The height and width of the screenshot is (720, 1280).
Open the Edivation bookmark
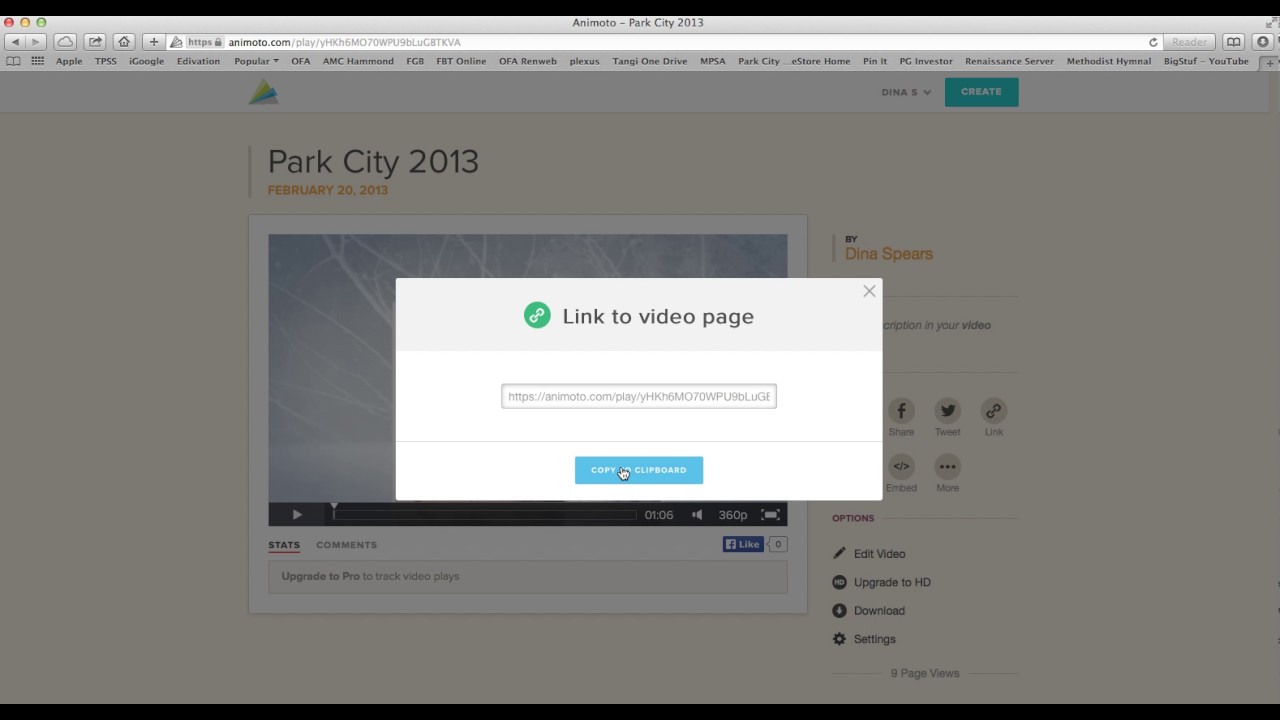[198, 61]
